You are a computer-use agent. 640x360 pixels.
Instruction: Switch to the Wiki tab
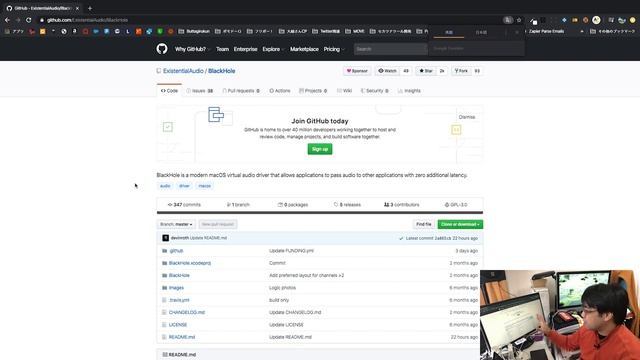[x=344, y=91]
